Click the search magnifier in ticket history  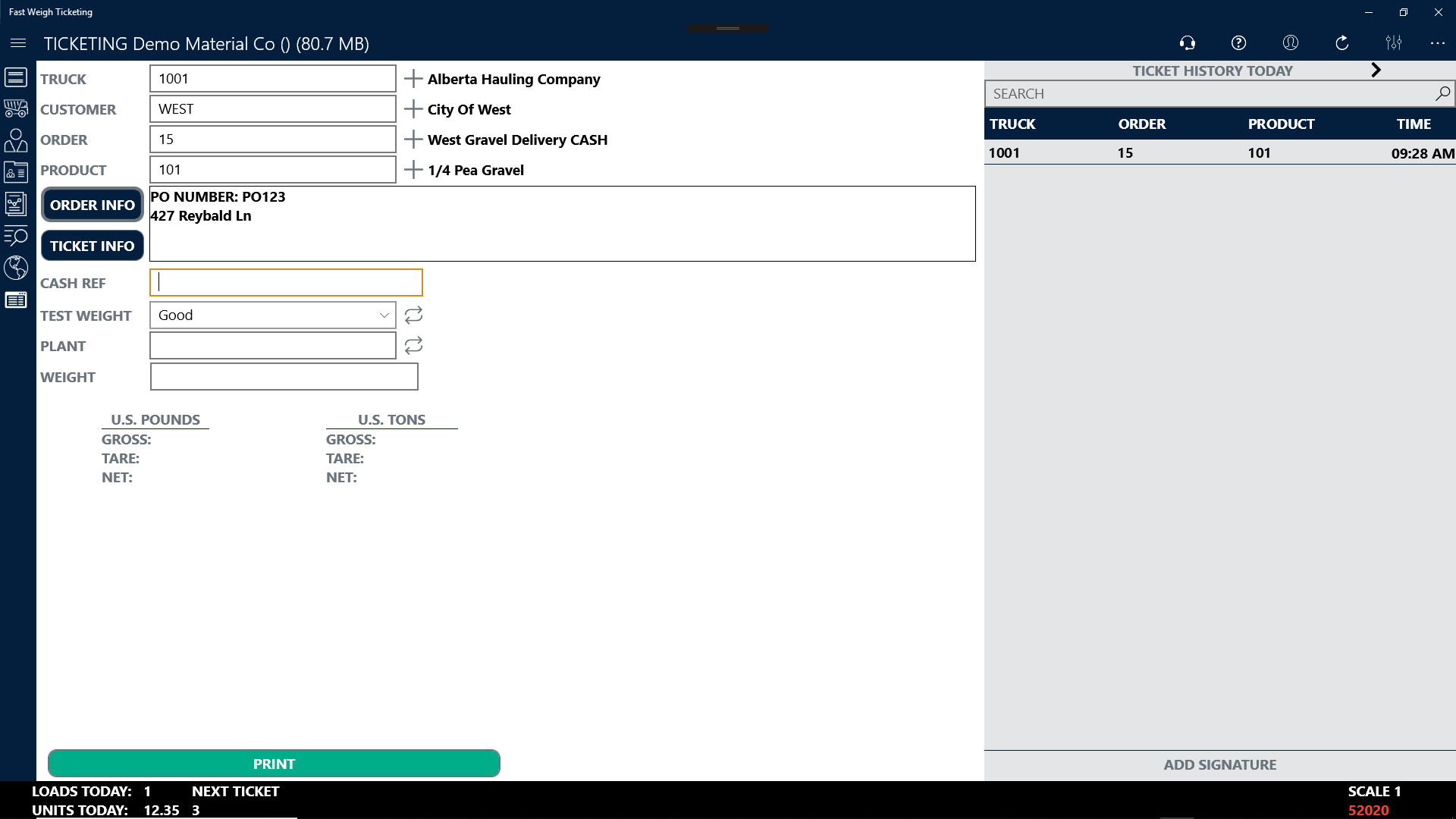click(1442, 93)
